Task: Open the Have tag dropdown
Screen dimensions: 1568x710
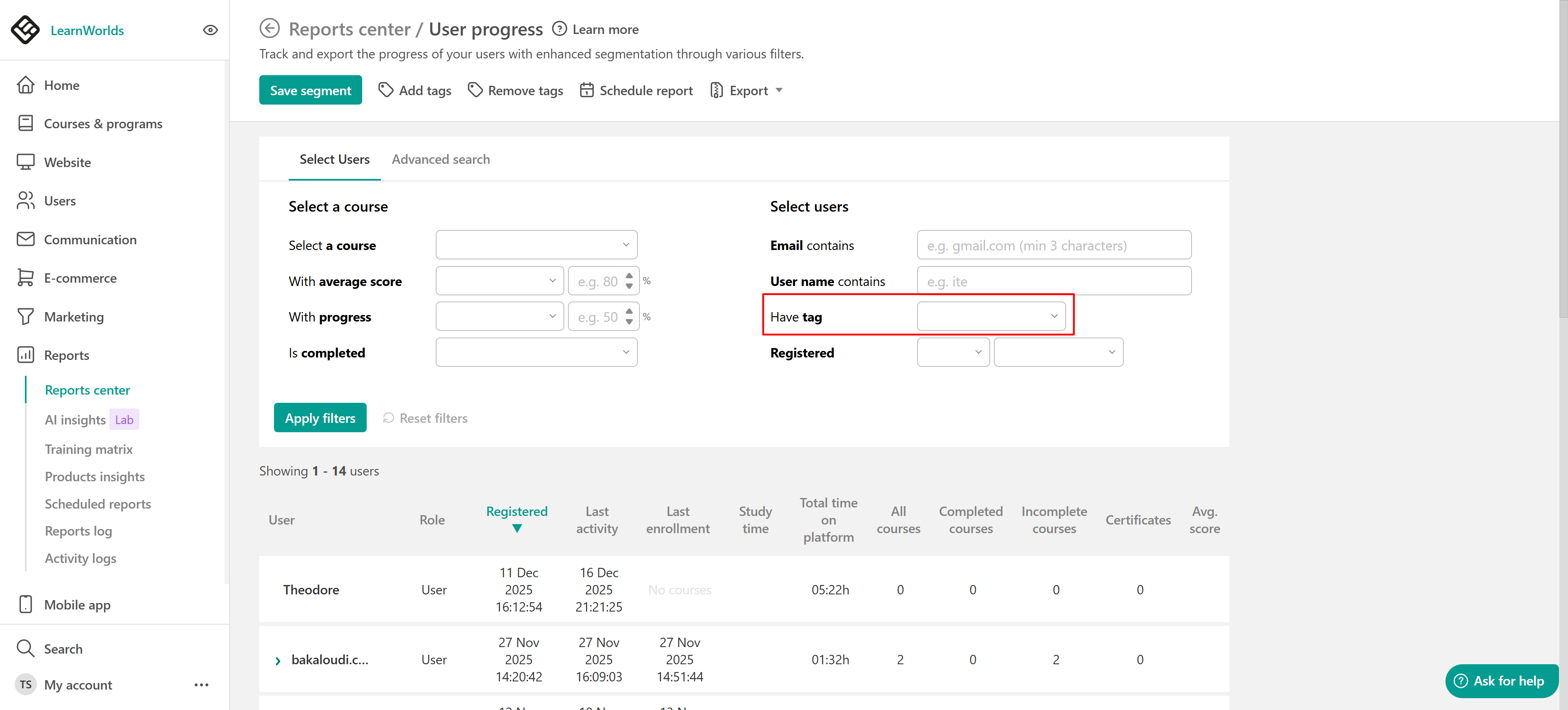Action: (x=991, y=316)
